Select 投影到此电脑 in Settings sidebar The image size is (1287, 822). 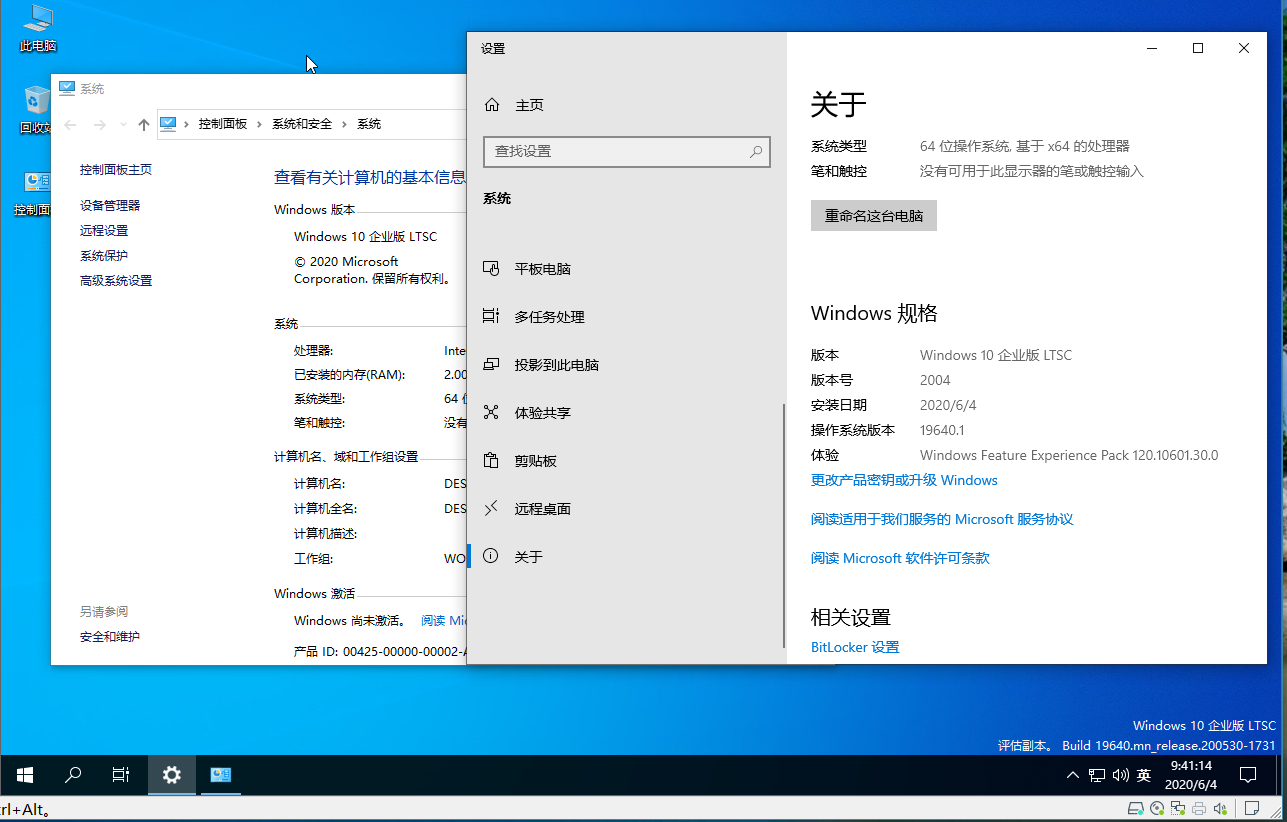coord(625,365)
